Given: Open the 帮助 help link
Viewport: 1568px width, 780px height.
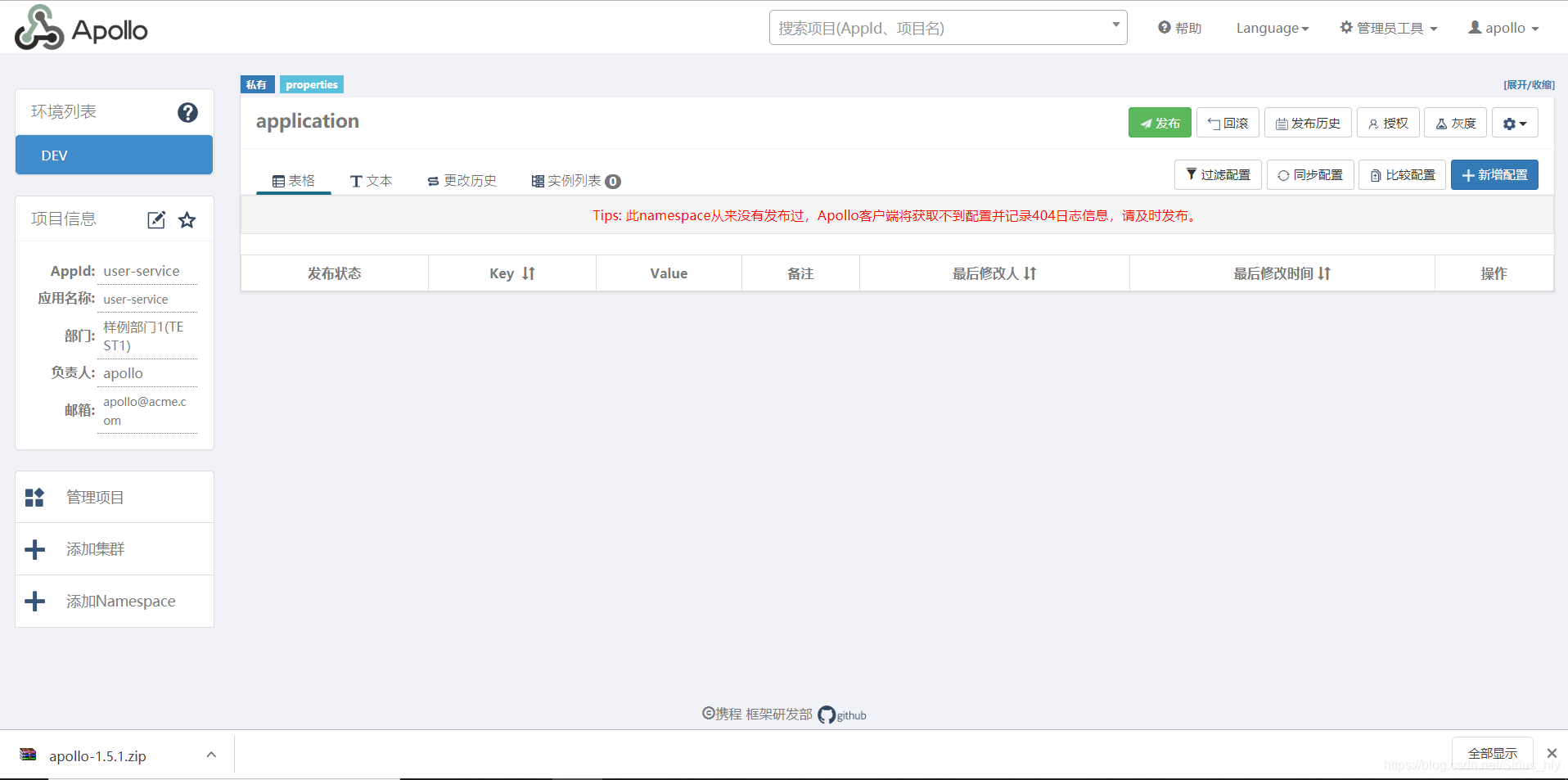Looking at the screenshot, I should tap(1179, 28).
